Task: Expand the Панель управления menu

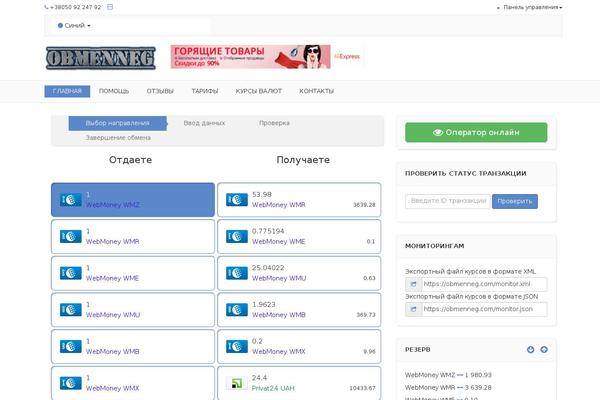Action: 533,7
